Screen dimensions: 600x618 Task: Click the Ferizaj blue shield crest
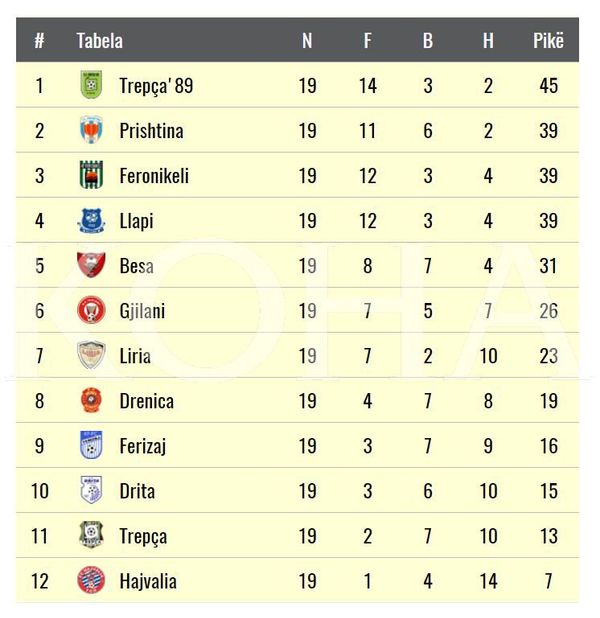click(91, 445)
